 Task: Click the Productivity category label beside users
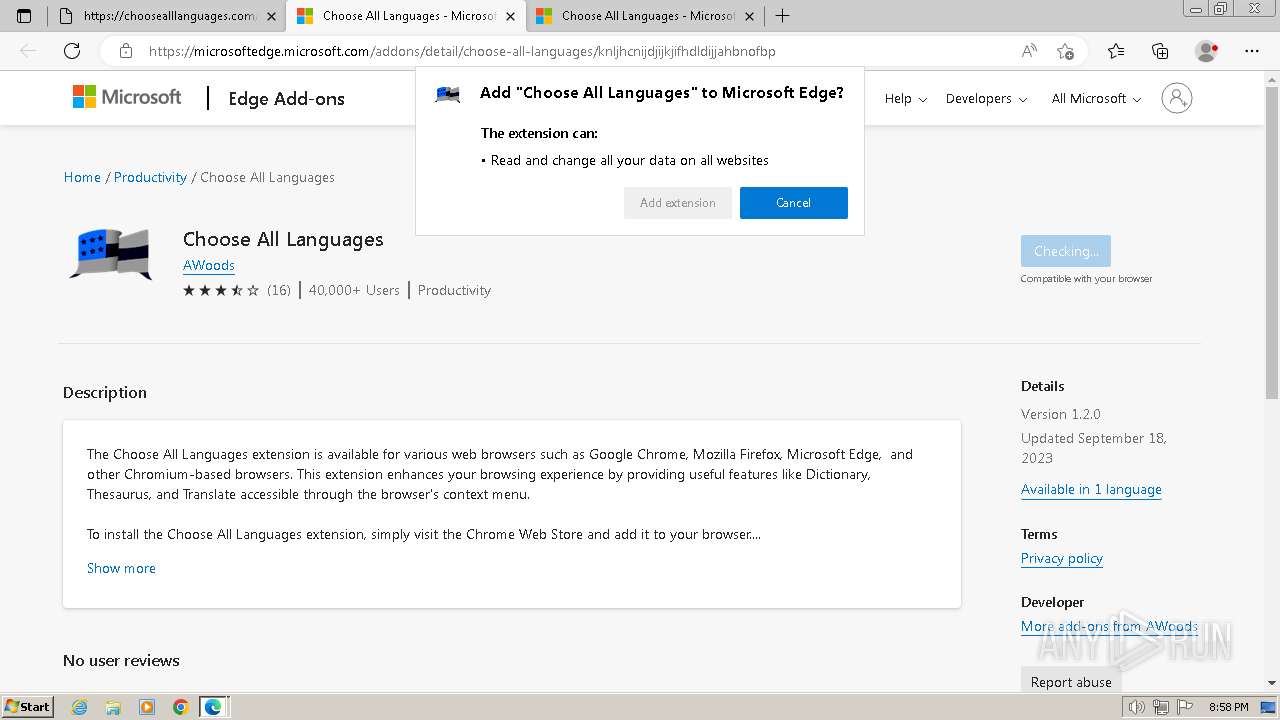click(x=454, y=290)
